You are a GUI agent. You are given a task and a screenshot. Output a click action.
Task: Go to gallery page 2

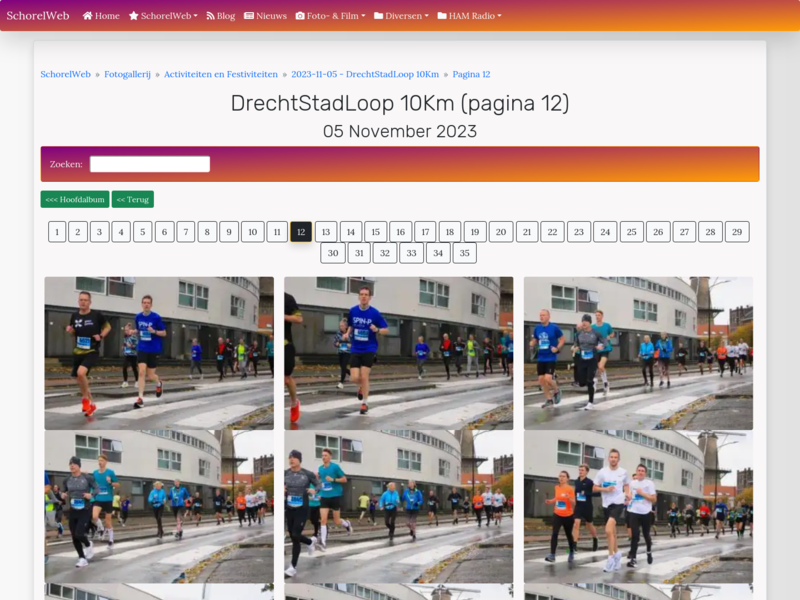[x=78, y=232]
